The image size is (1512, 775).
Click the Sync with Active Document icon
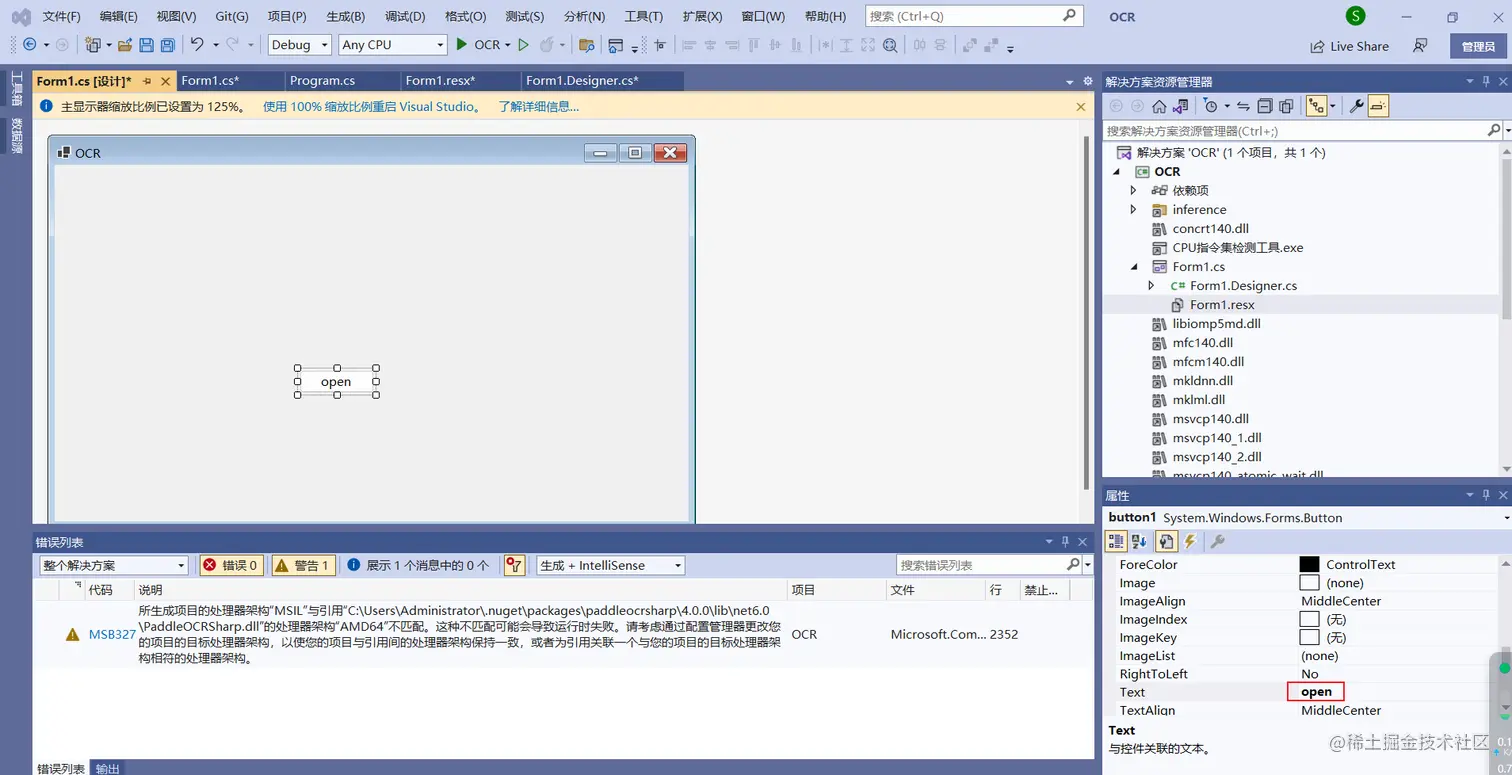point(1243,106)
